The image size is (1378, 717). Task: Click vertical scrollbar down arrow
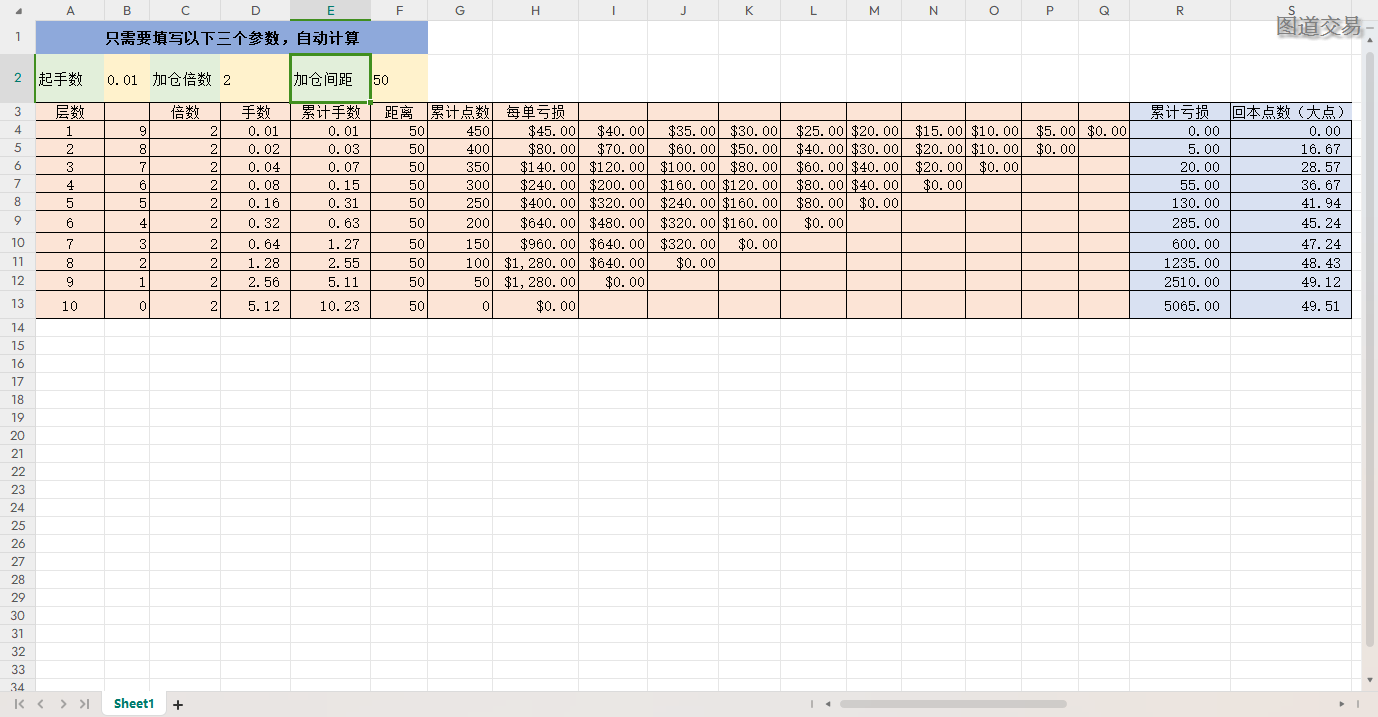pos(1370,680)
